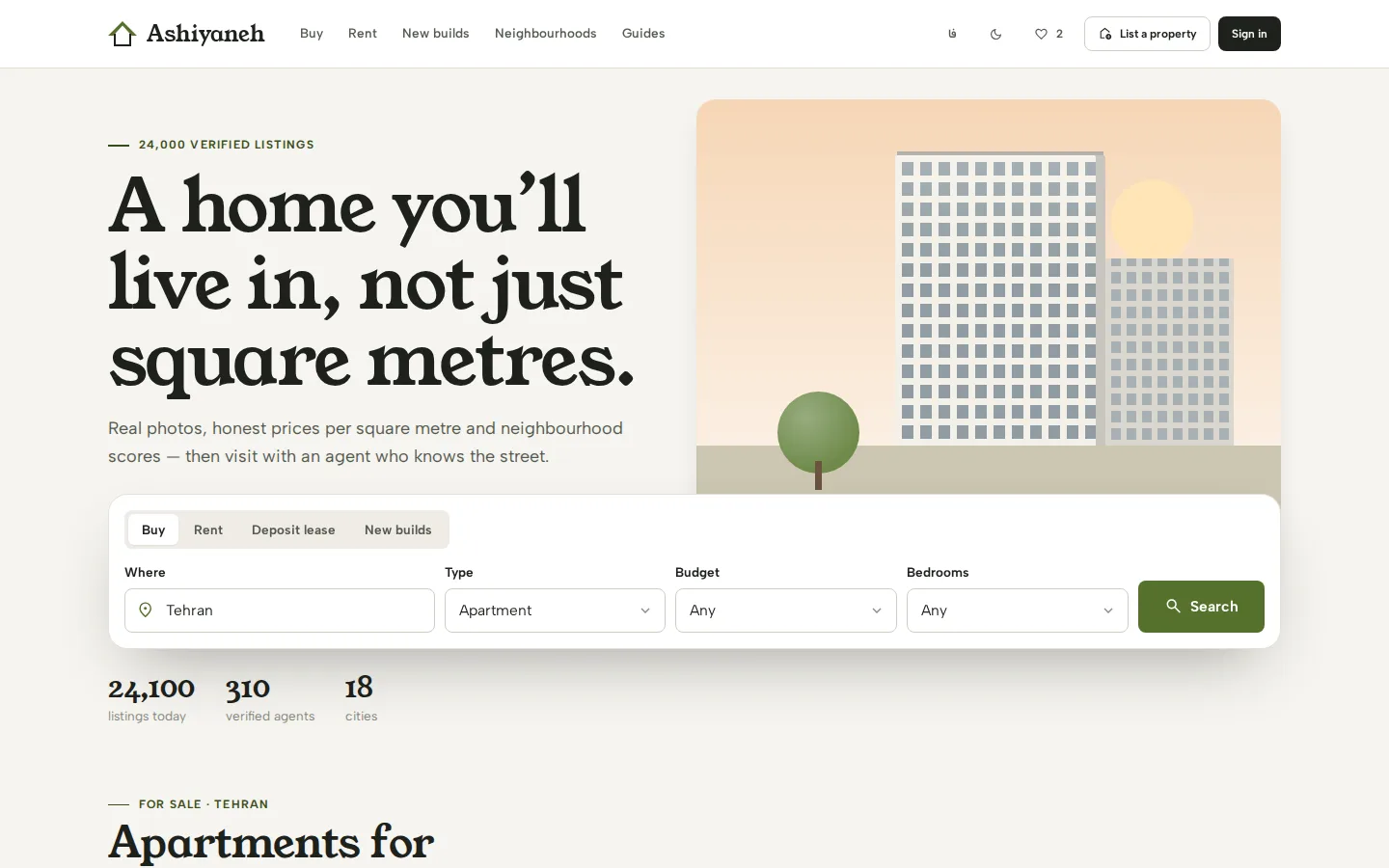The height and width of the screenshot is (868, 1389).
Task: Click the Where location input field
Action: [280, 610]
